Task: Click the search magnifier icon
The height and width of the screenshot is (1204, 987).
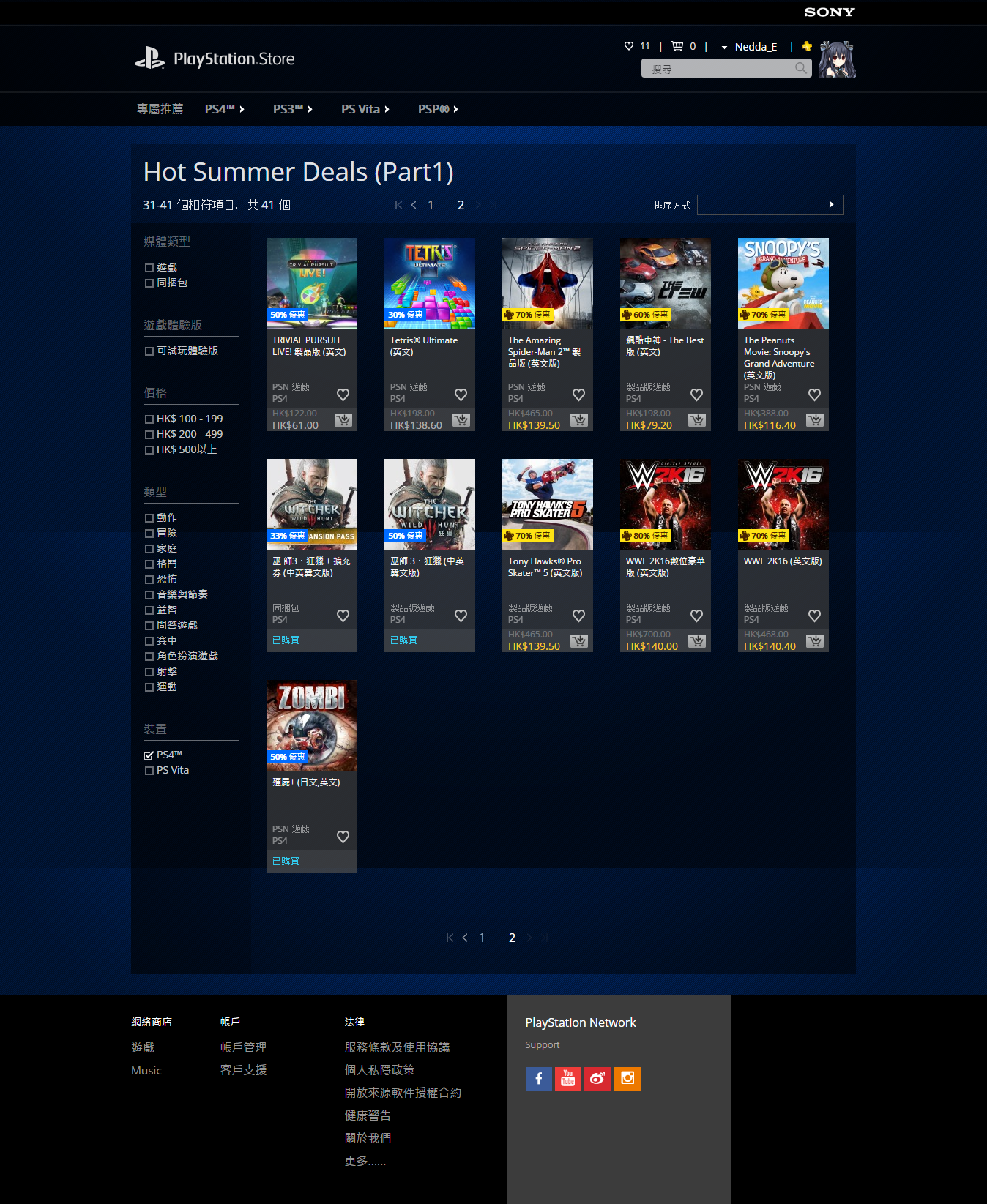Action: click(x=801, y=68)
